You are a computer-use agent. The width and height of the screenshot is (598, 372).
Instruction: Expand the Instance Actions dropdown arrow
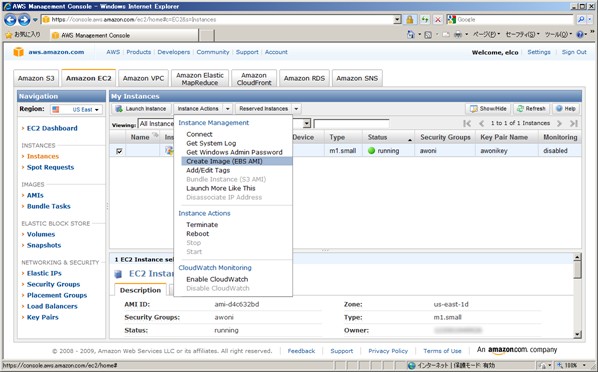(x=228, y=109)
